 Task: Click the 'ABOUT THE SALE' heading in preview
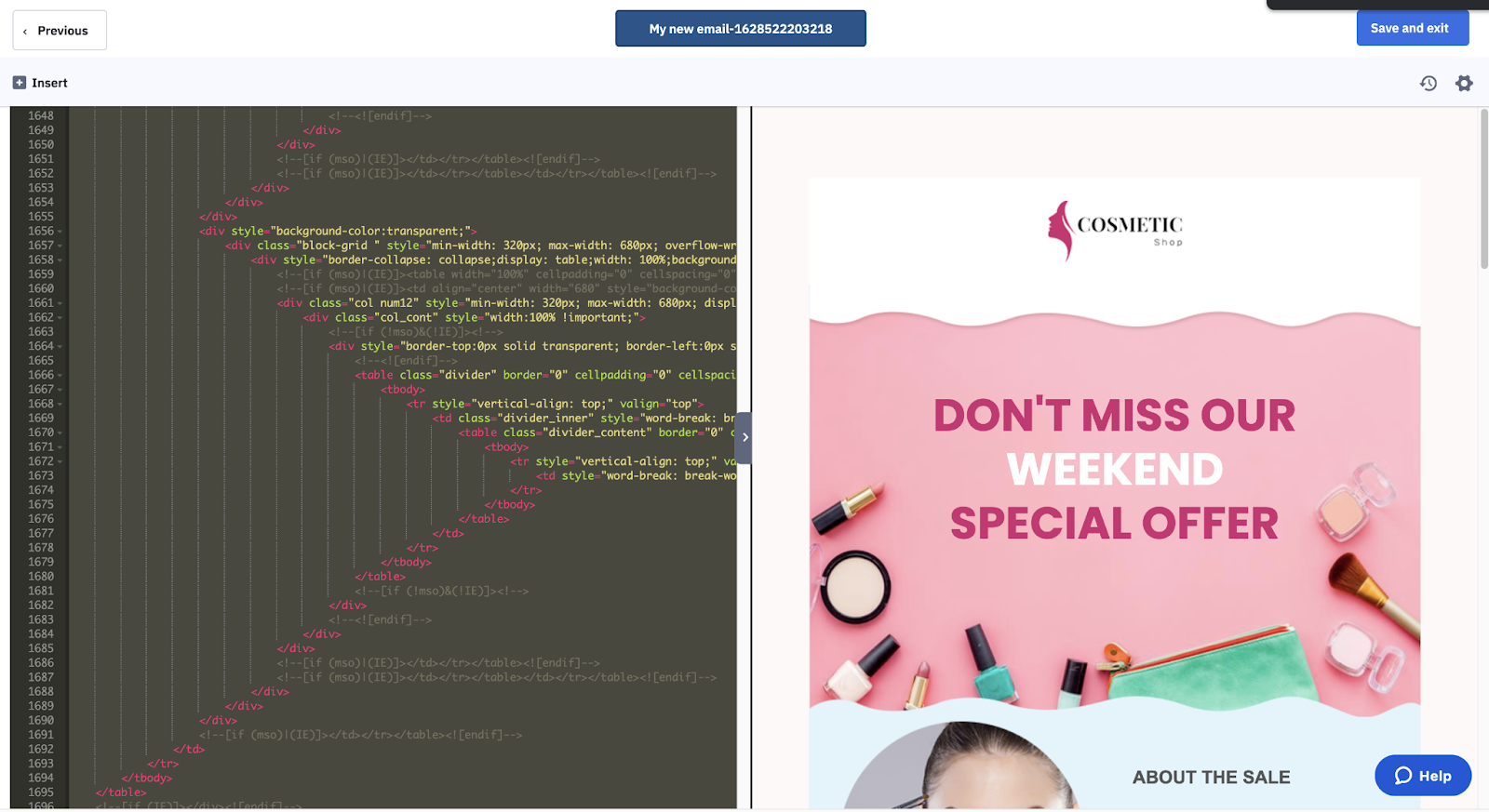click(x=1211, y=778)
